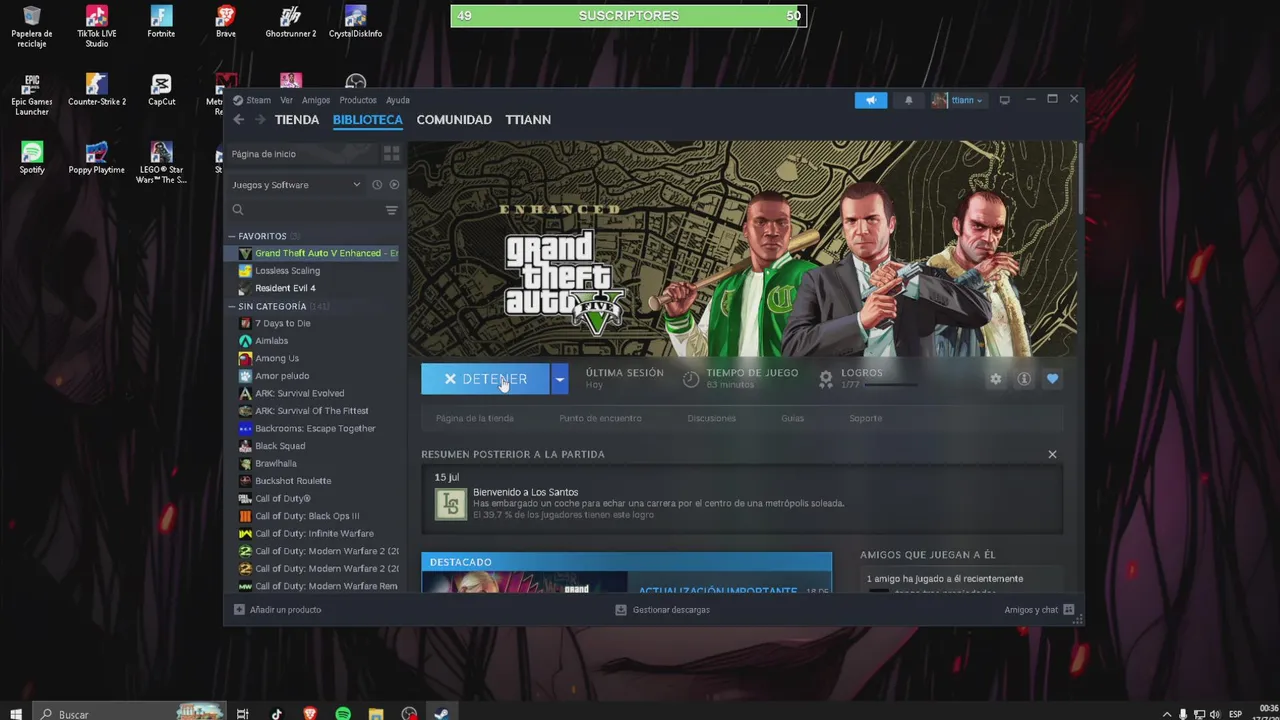Open the Steam notifications bell
The width and height of the screenshot is (1280, 720).
tap(908, 100)
